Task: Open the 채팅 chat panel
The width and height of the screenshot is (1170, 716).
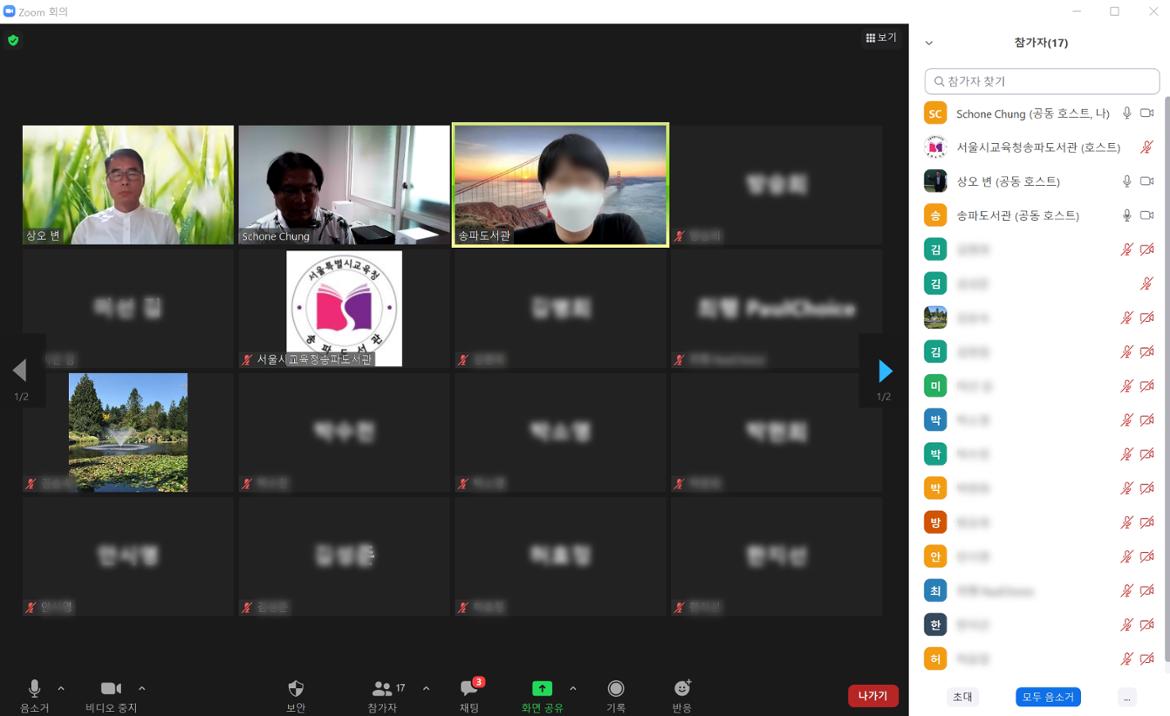Action: (x=469, y=695)
